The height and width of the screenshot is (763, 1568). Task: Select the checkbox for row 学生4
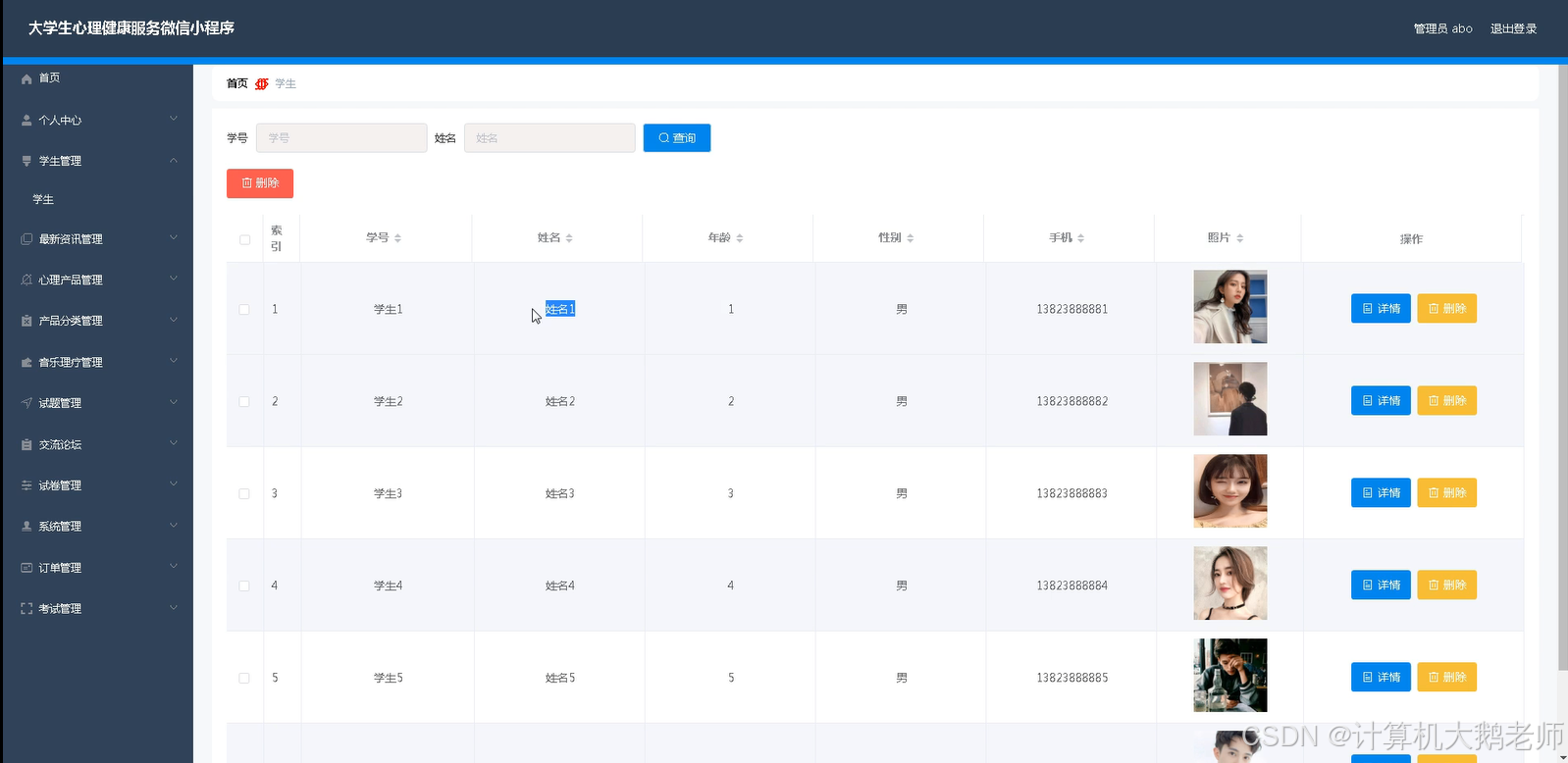244,585
